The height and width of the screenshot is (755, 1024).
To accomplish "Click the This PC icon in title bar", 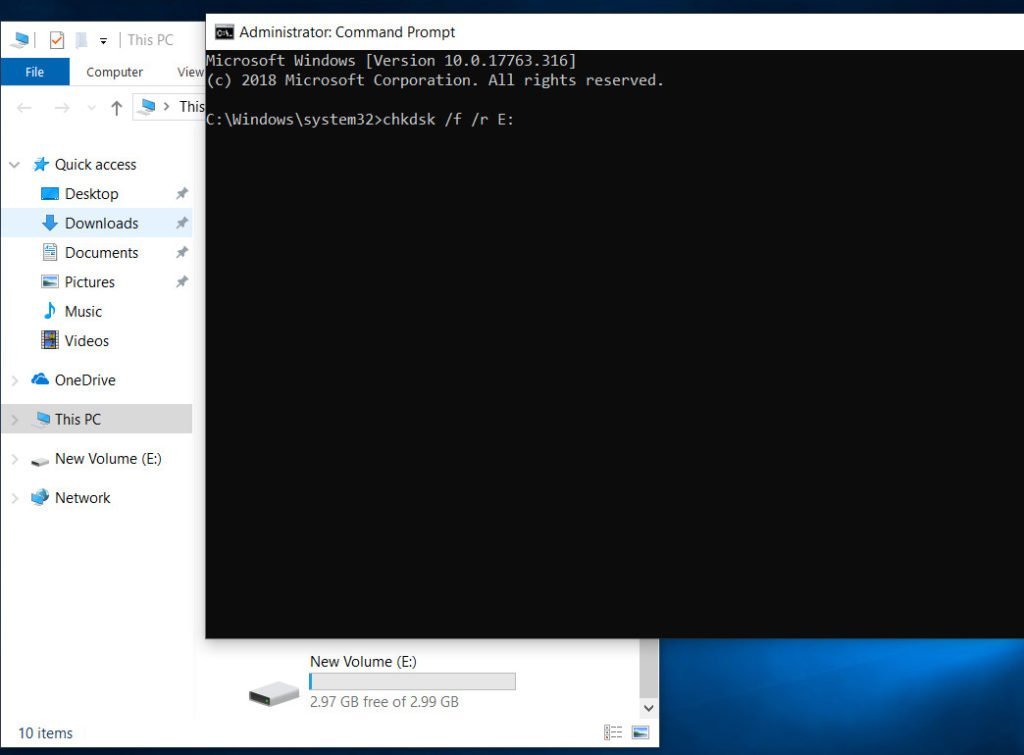I will click(x=20, y=40).
